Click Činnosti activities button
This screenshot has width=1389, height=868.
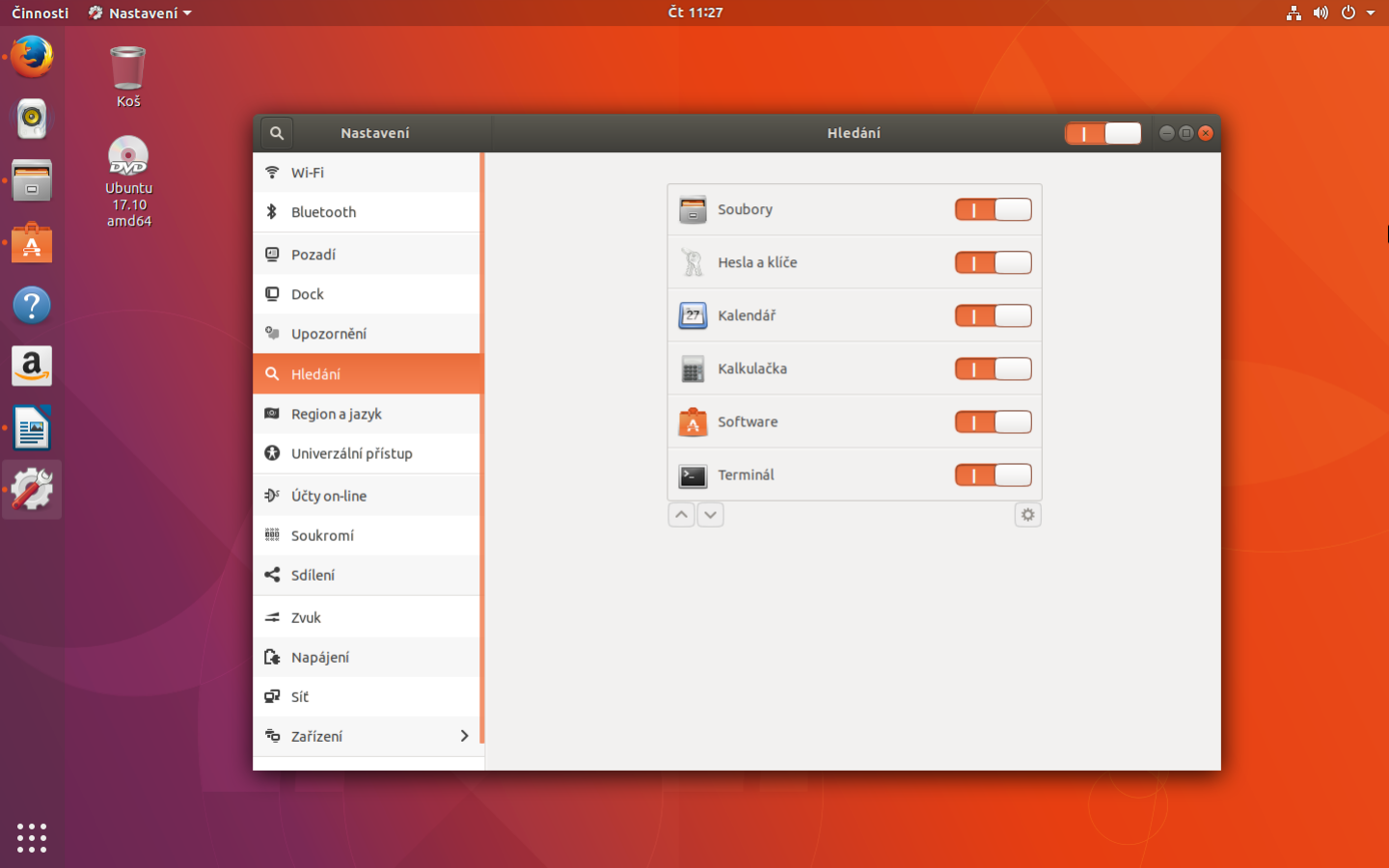coord(40,13)
